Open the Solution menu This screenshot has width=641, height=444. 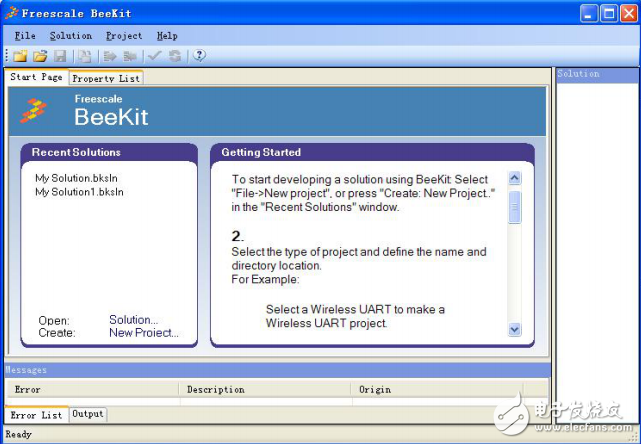[x=70, y=36]
